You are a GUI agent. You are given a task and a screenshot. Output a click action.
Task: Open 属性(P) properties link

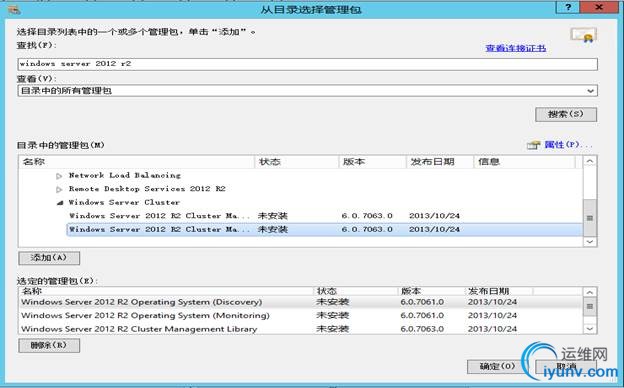(x=567, y=145)
